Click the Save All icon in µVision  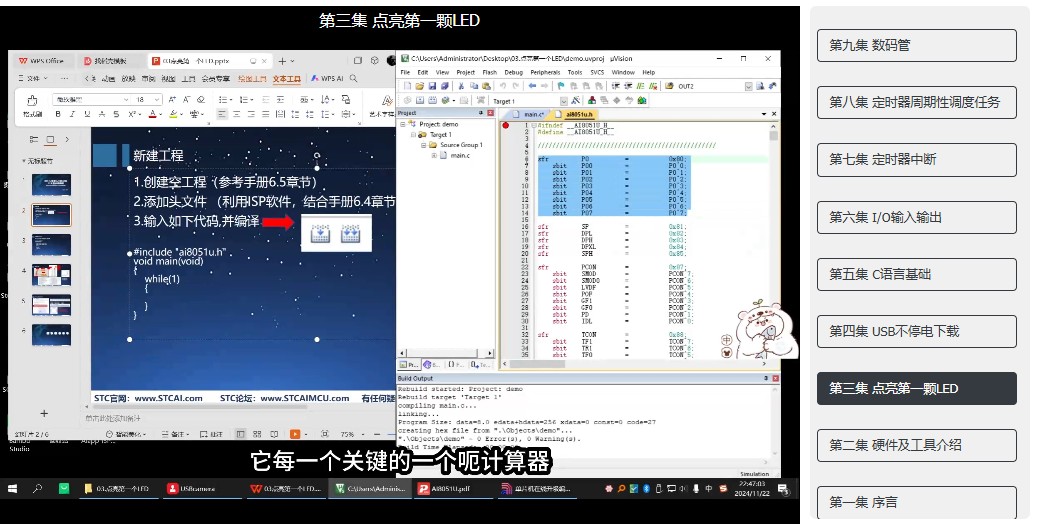pyautogui.click(x=444, y=86)
